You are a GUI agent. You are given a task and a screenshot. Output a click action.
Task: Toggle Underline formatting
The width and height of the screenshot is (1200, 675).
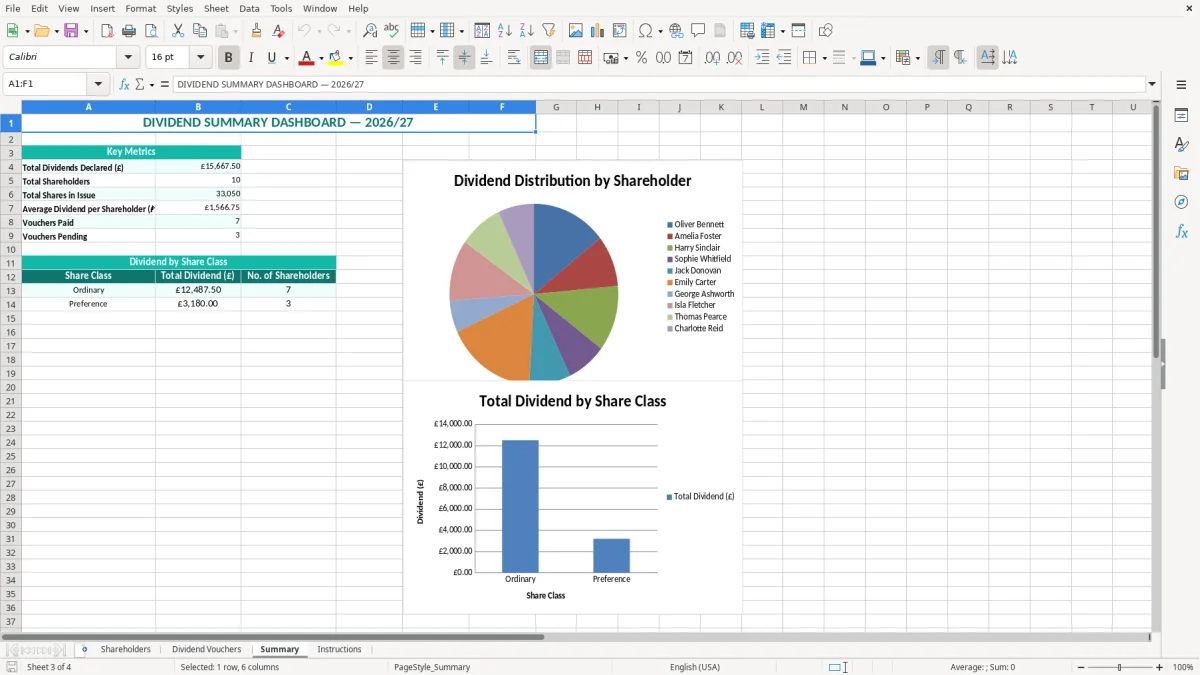click(x=272, y=58)
